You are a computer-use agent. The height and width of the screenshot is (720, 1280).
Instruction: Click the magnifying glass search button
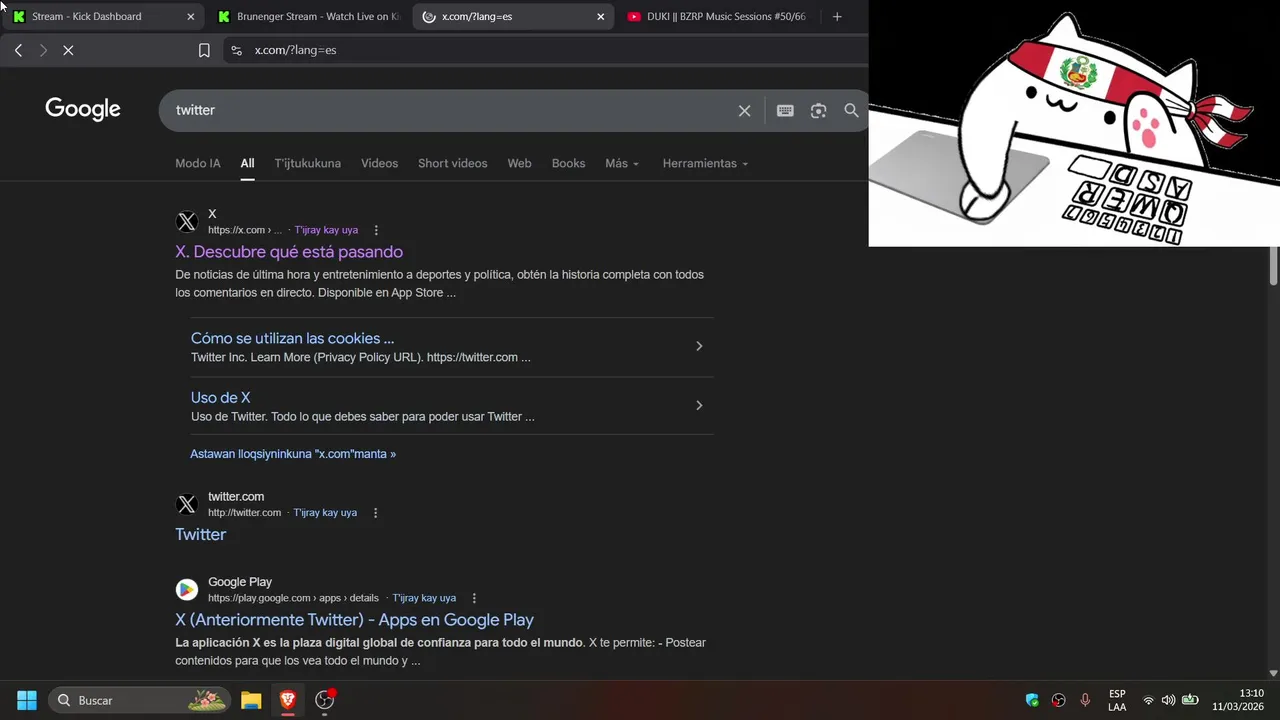pyautogui.click(x=851, y=111)
